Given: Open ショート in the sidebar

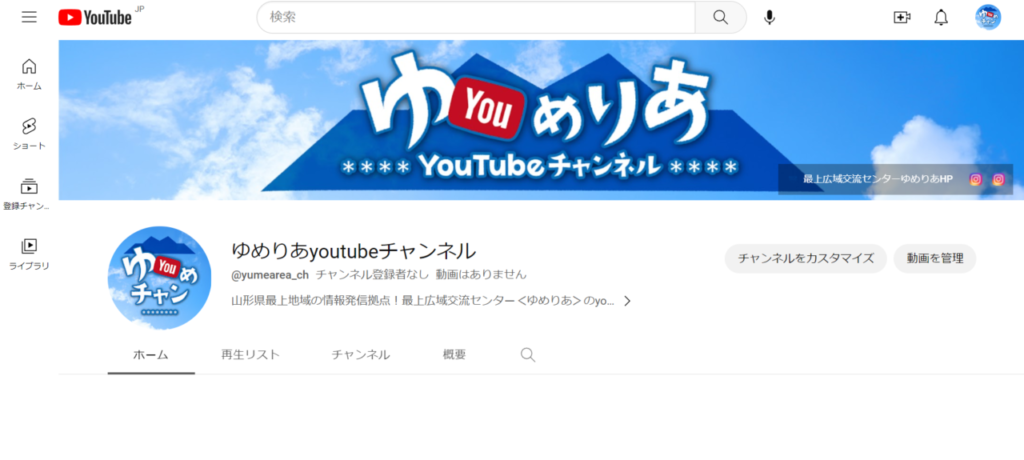Looking at the screenshot, I should pos(29,134).
